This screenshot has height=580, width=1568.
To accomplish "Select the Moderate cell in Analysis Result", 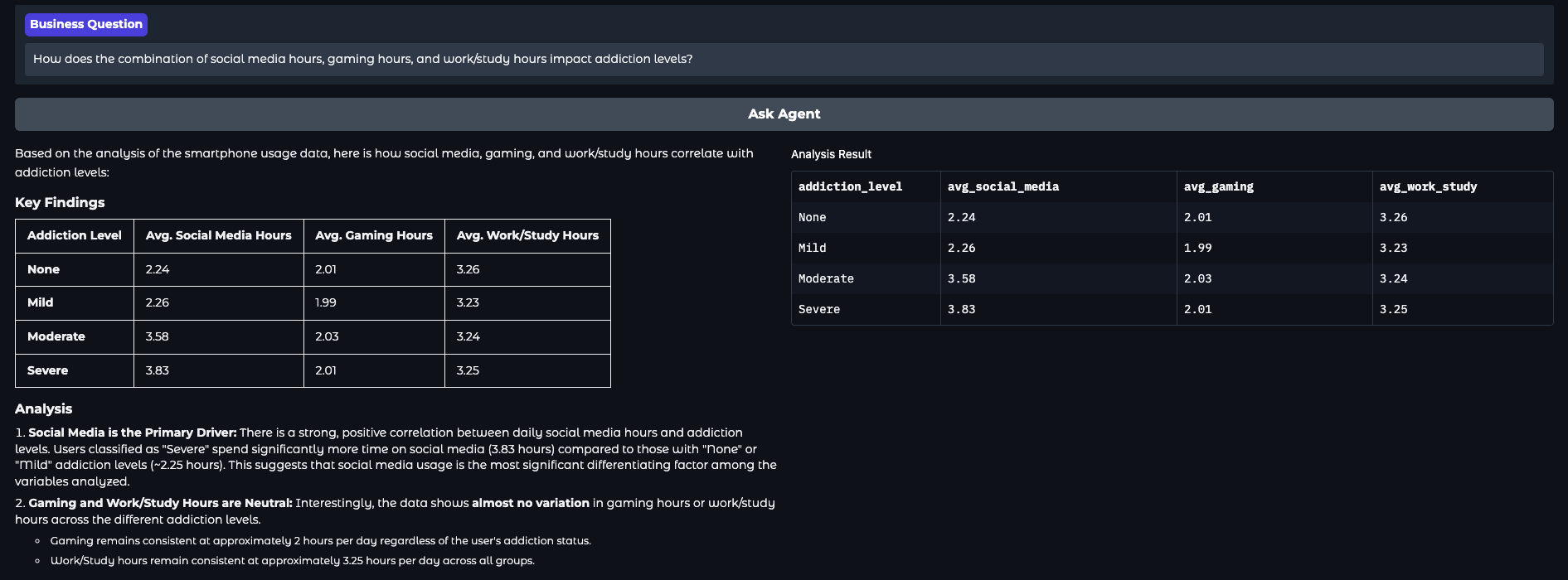I will (826, 279).
